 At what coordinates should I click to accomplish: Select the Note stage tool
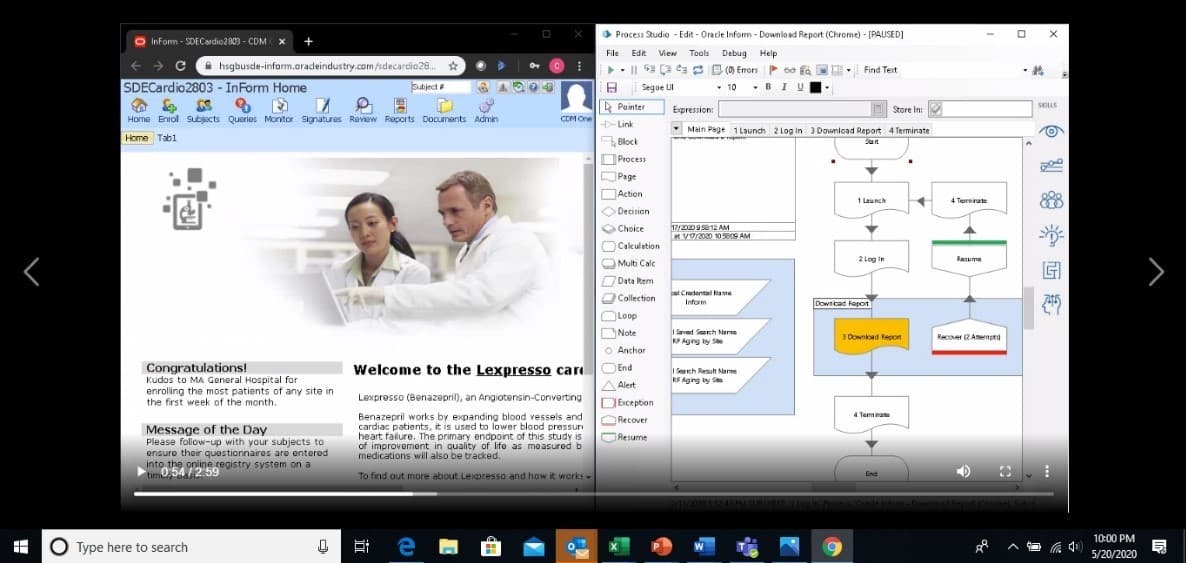(619, 333)
